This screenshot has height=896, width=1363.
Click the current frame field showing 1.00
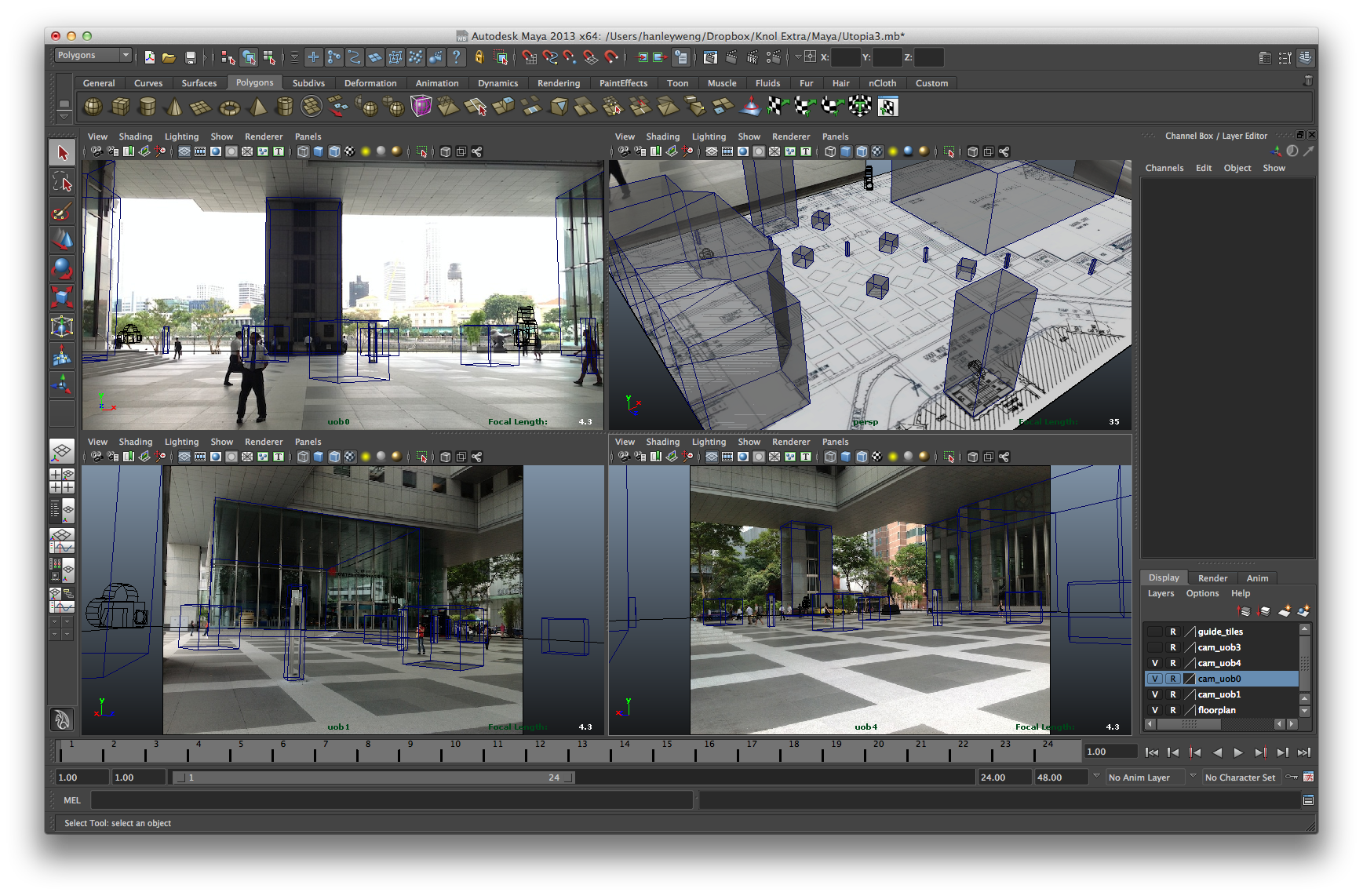click(x=1110, y=752)
